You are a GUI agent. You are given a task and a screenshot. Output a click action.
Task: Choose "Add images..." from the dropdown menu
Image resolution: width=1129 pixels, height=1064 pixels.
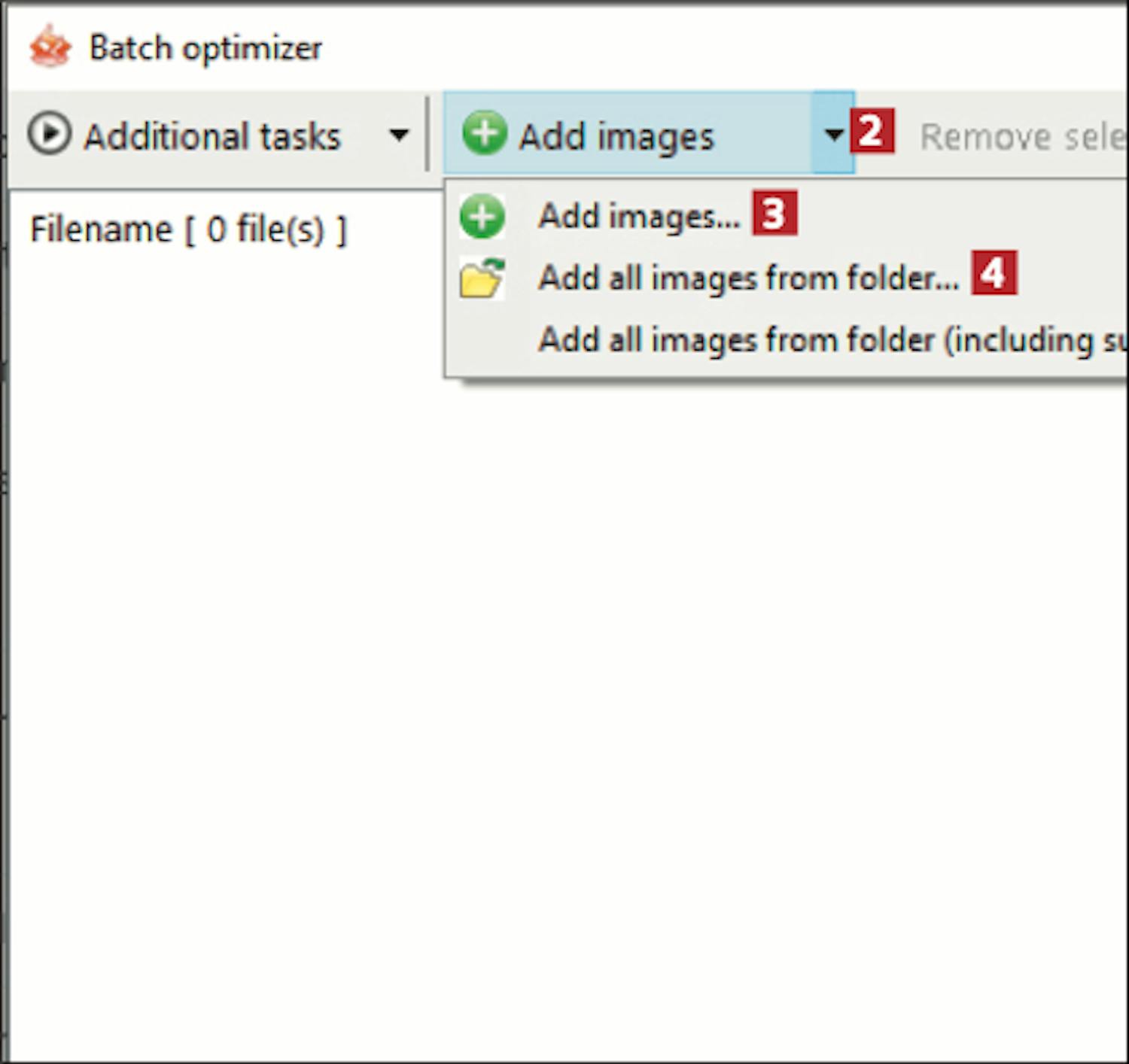[x=639, y=217]
